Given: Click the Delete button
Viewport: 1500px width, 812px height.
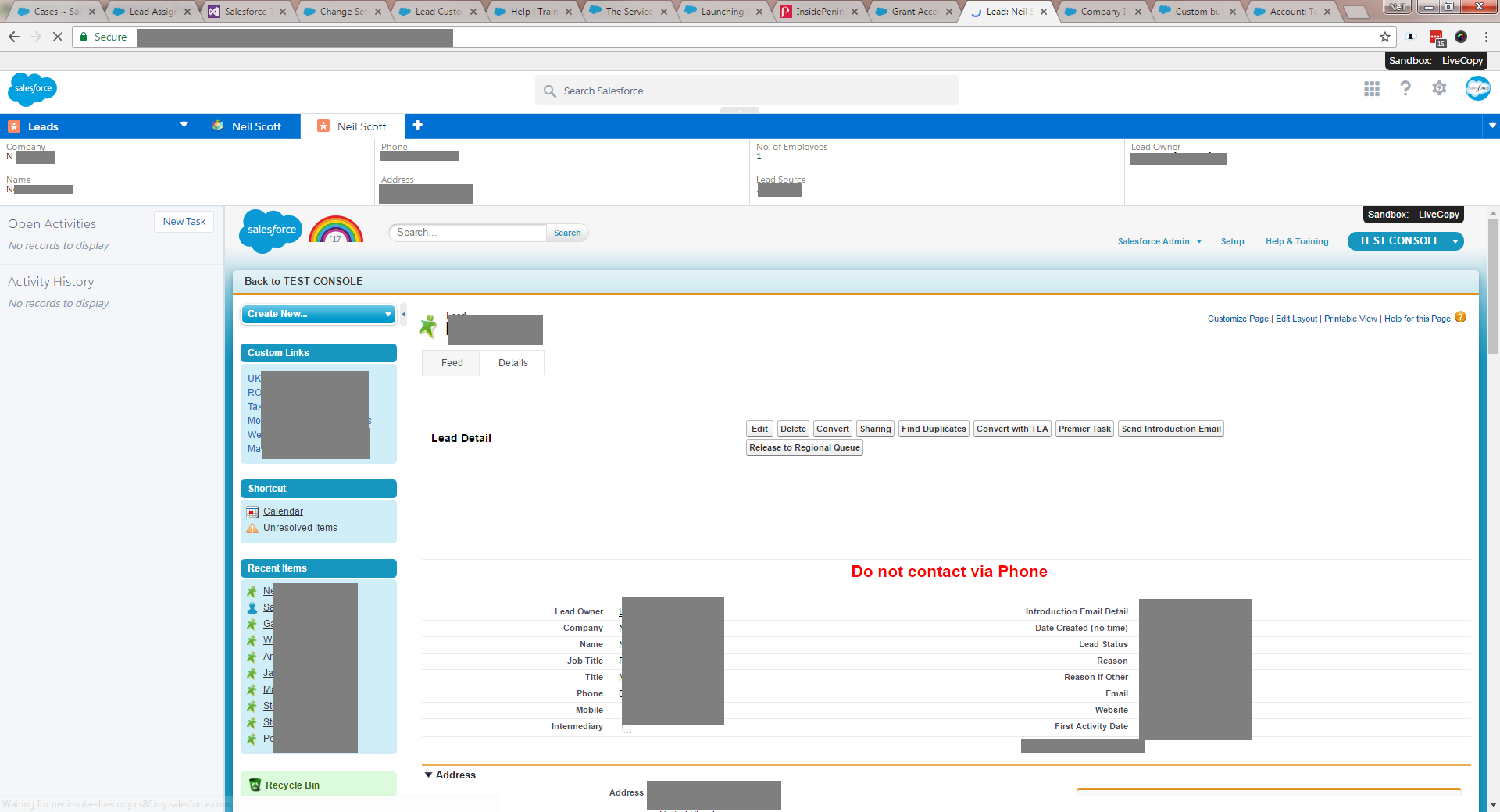Looking at the screenshot, I should [x=793, y=429].
